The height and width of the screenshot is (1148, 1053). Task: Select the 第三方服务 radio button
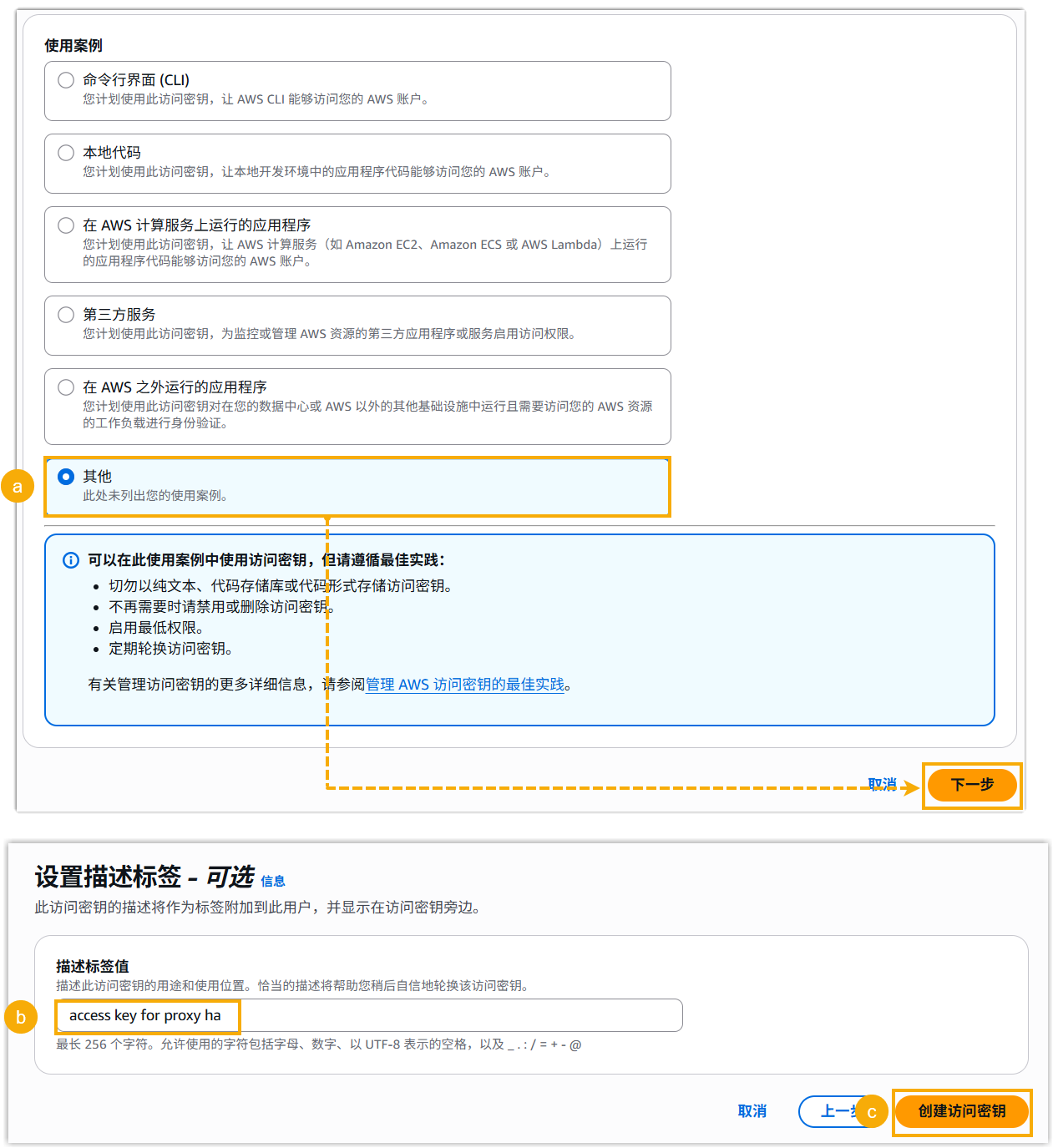pyautogui.click(x=66, y=315)
